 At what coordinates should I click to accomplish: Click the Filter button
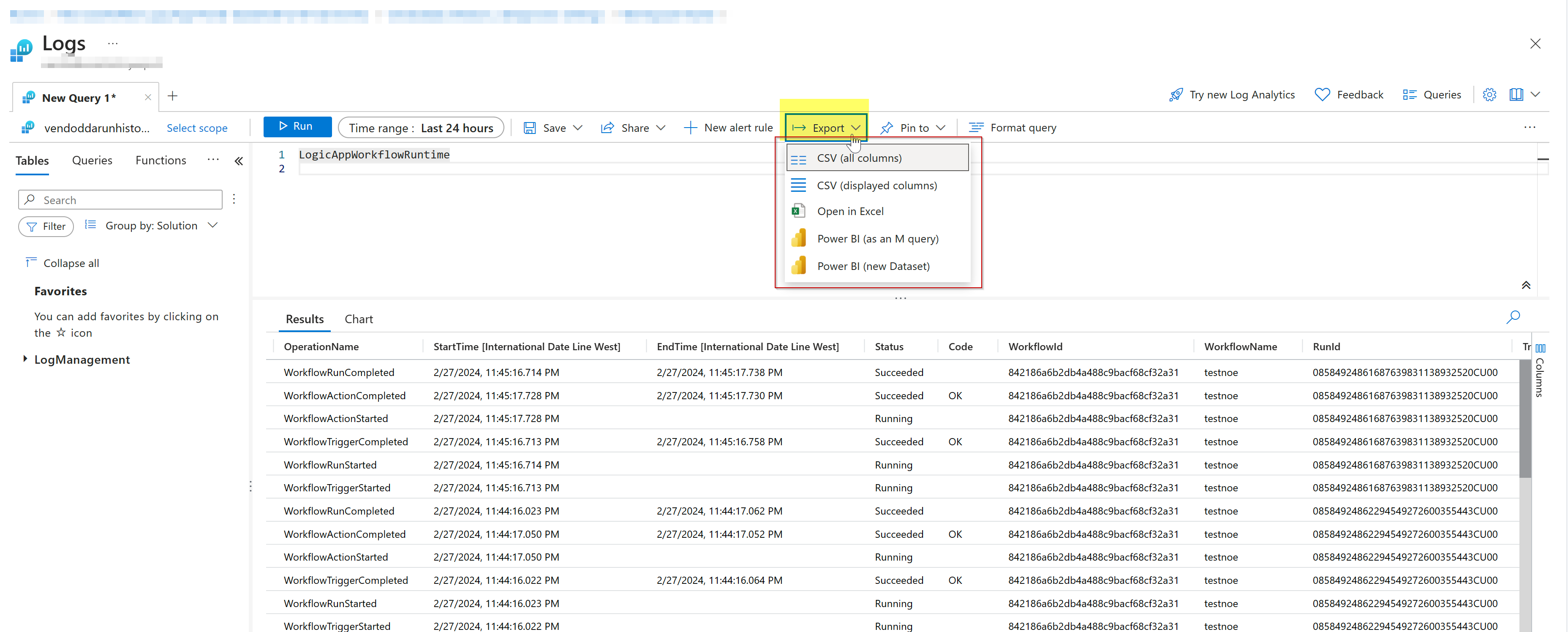[46, 226]
